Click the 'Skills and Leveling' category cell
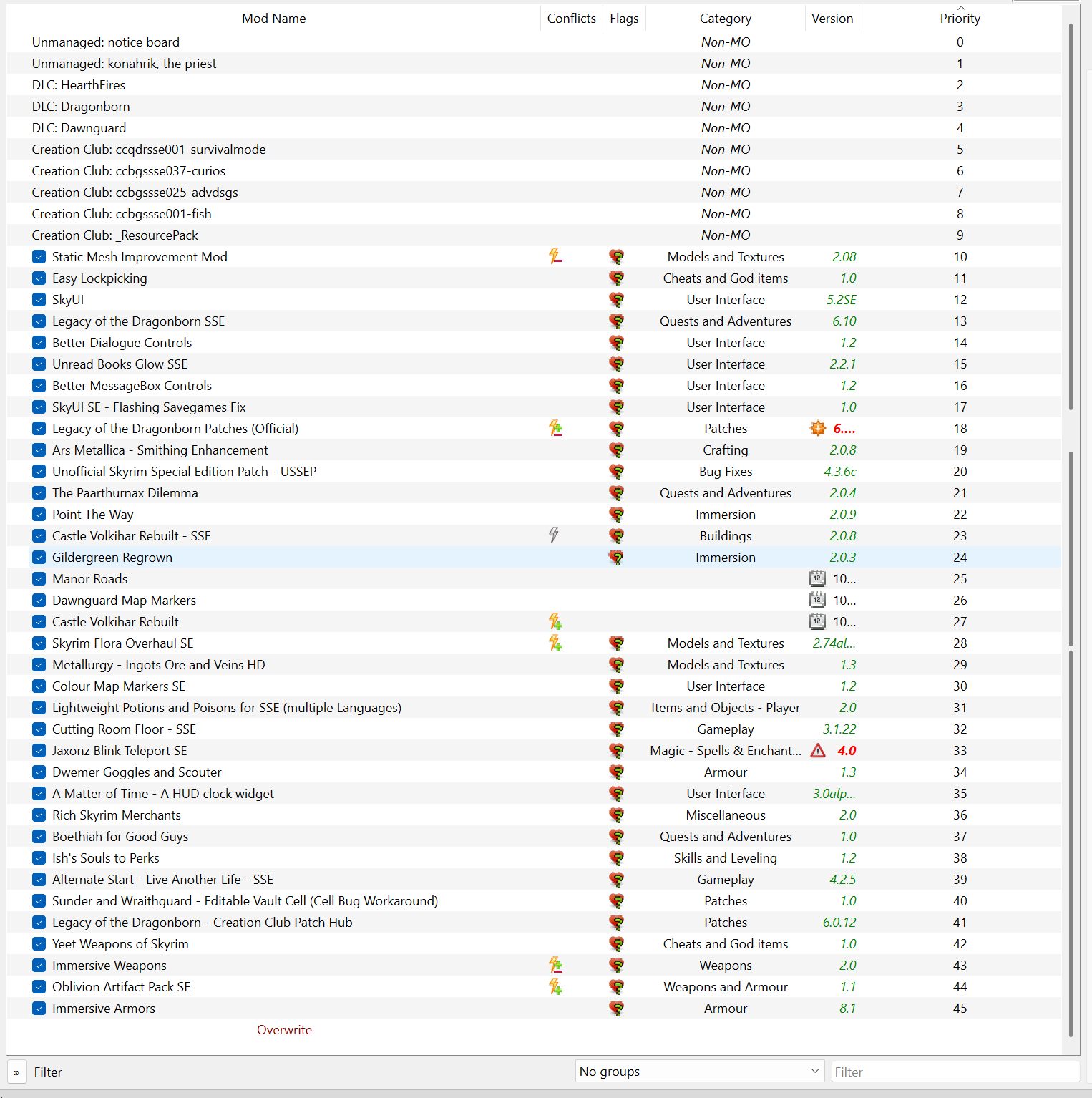This screenshot has height=1098, width=1092. pyautogui.click(x=726, y=857)
